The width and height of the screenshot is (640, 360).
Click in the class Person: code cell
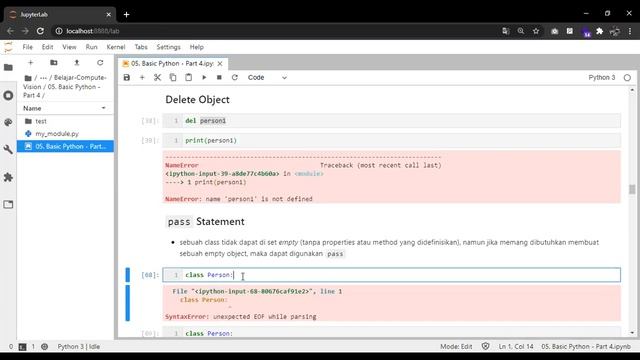coord(391,275)
